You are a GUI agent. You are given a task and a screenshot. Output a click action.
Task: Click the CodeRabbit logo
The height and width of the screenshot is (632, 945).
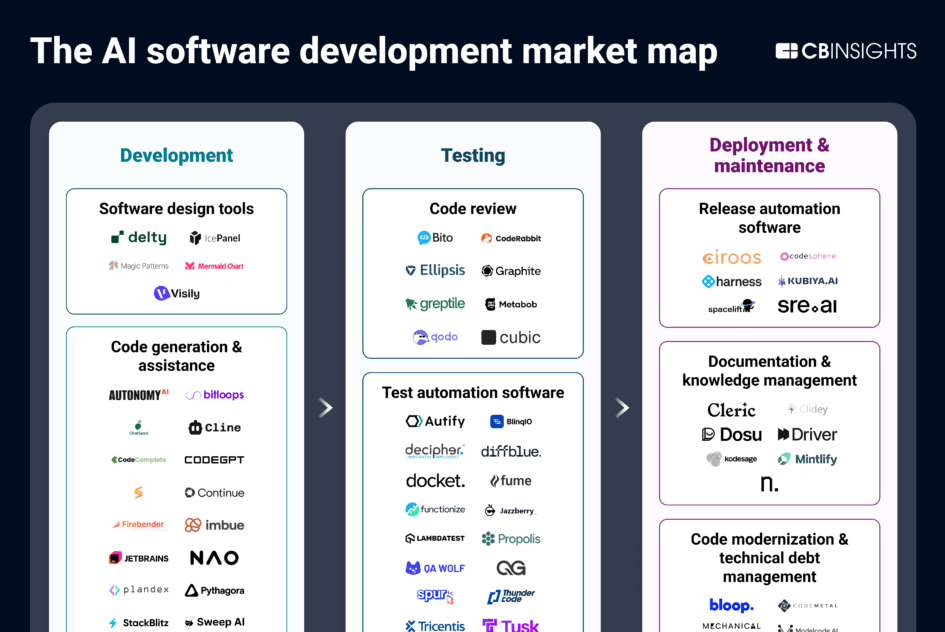[511, 238]
